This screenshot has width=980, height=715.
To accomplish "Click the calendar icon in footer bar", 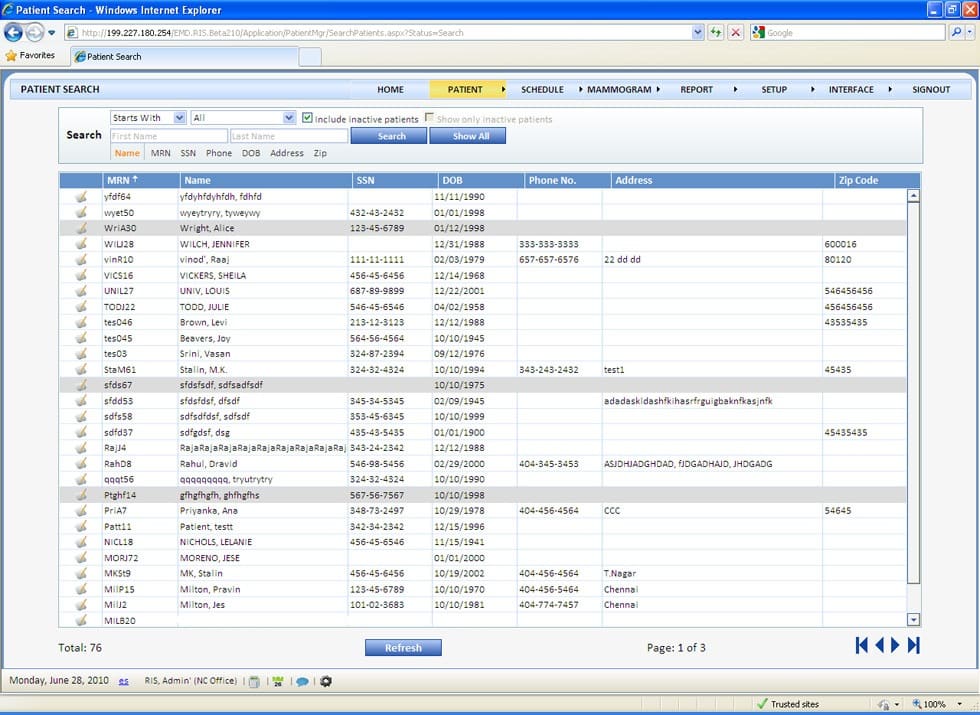I will tap(278, 681).
